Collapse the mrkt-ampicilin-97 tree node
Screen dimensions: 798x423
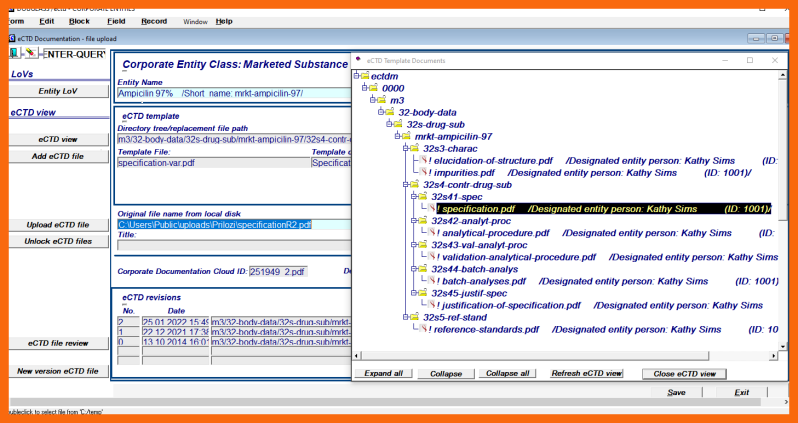(x=396, y=137)
